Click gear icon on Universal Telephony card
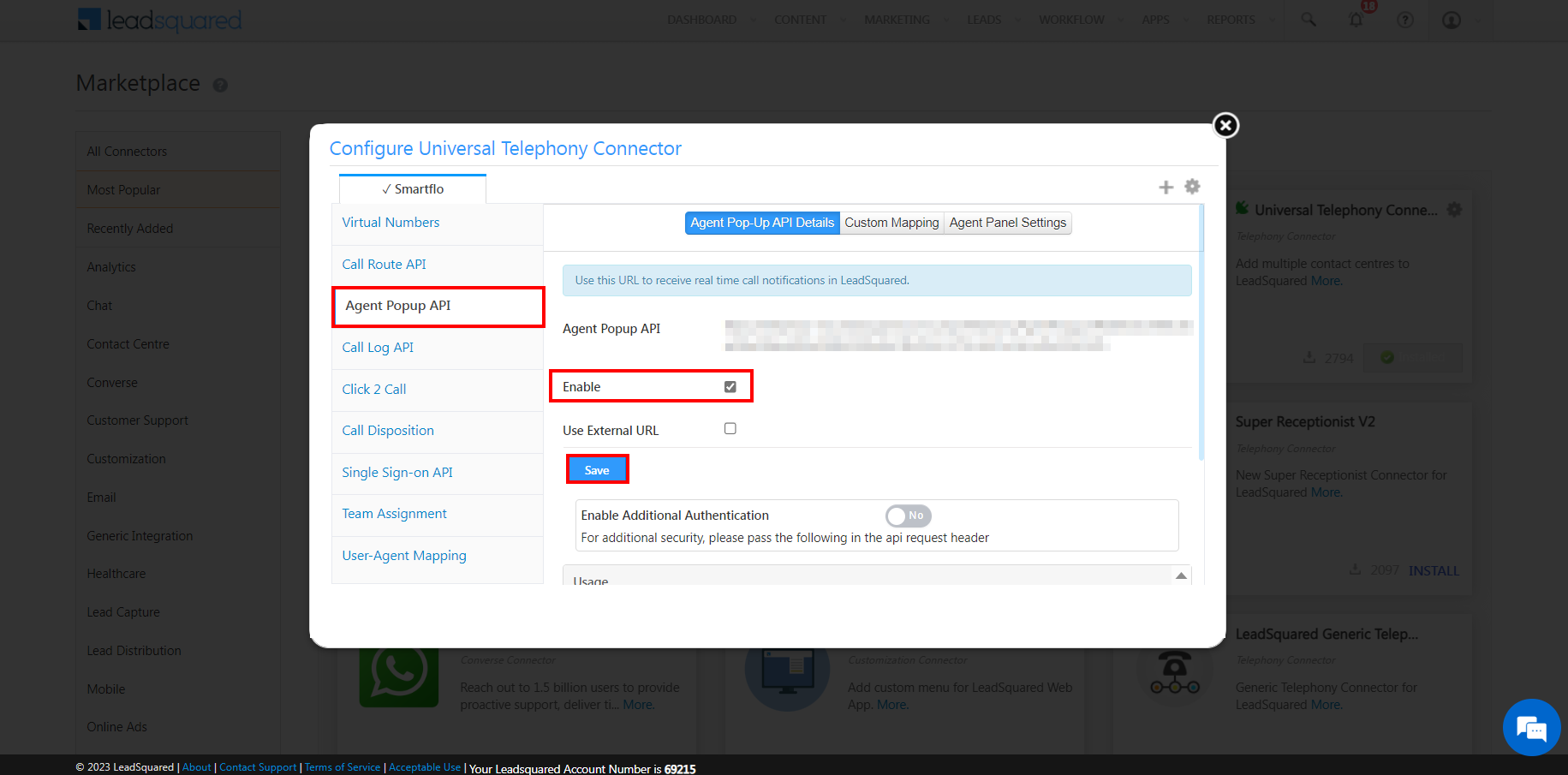Viewport: 1568px width, 775px height. pos(1454,209)
